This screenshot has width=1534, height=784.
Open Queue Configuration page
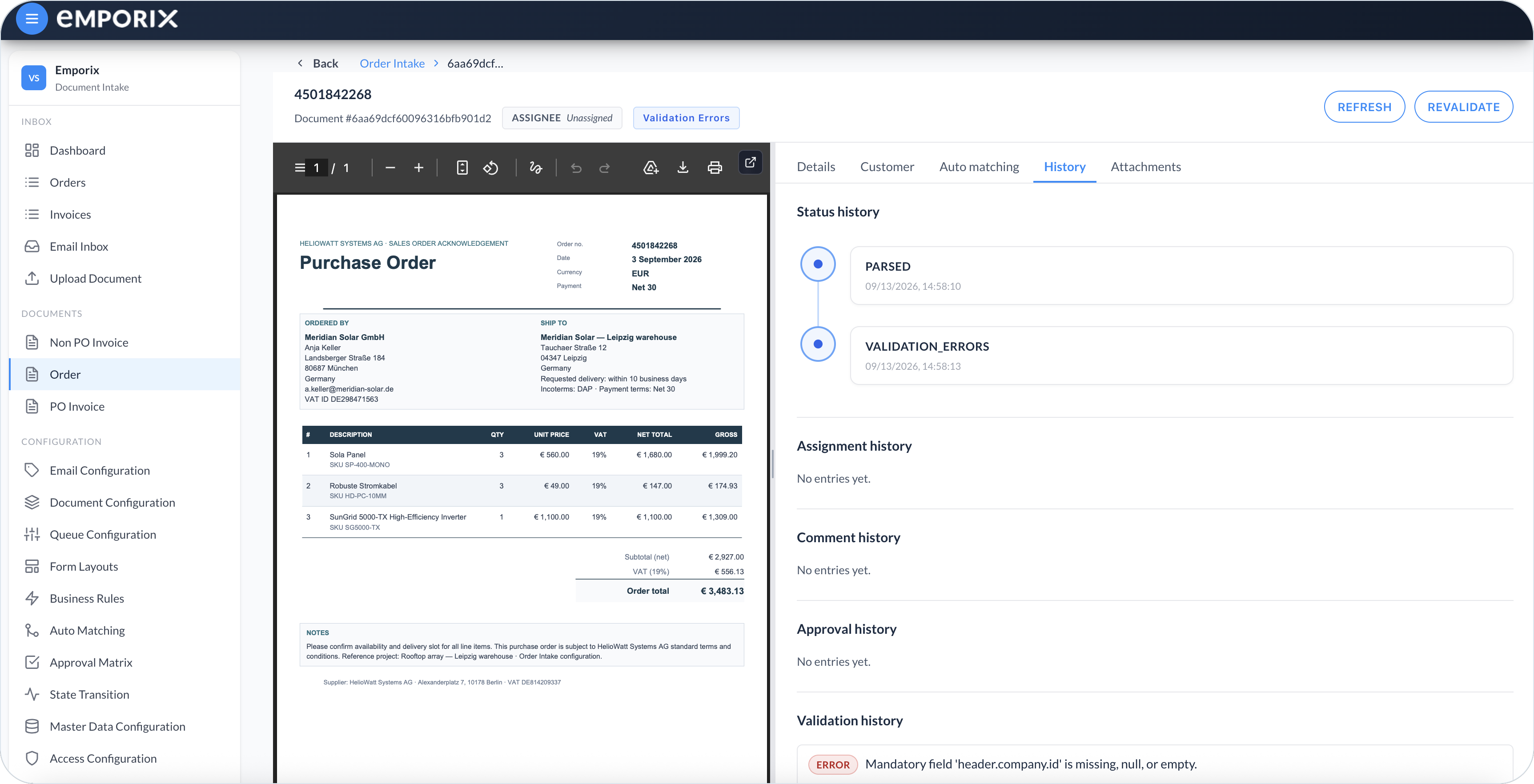click(124, 535)
